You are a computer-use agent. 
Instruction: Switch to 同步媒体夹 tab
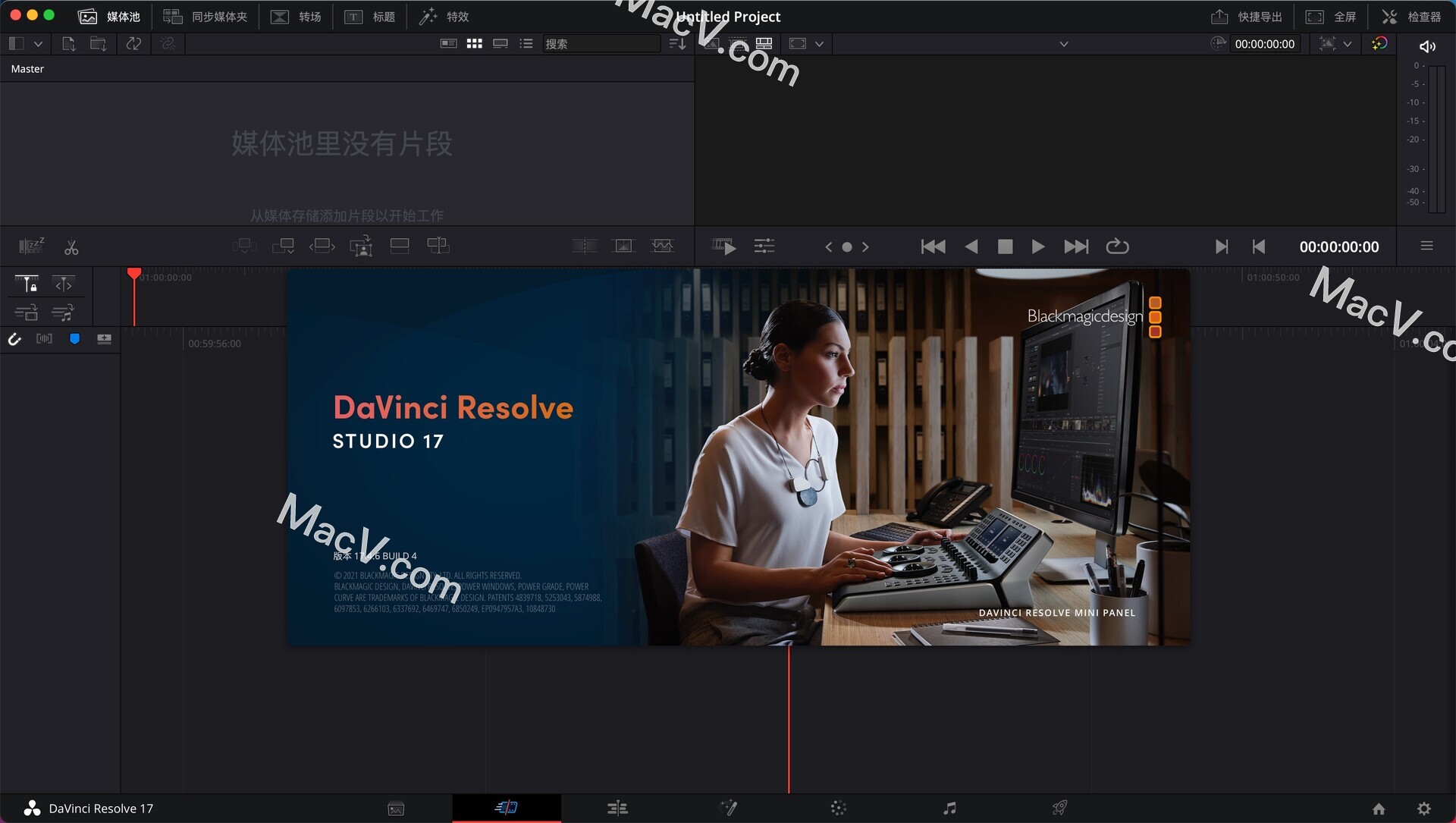coord(205,16)
